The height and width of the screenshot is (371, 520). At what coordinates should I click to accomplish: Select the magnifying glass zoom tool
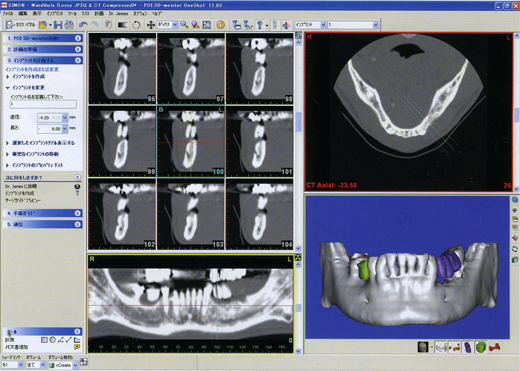(184, 25)
